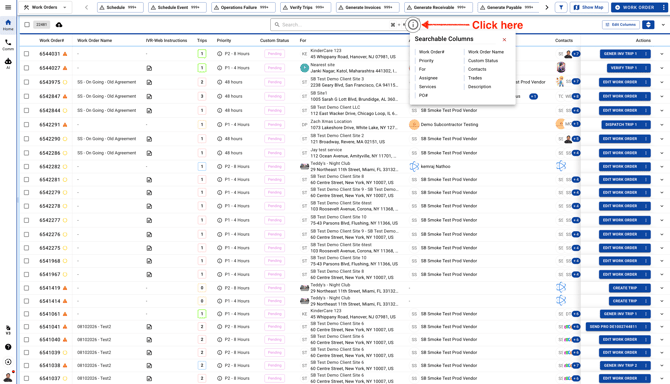
Task: Select checkbox for work order 6542291
Action: [26, 125]
